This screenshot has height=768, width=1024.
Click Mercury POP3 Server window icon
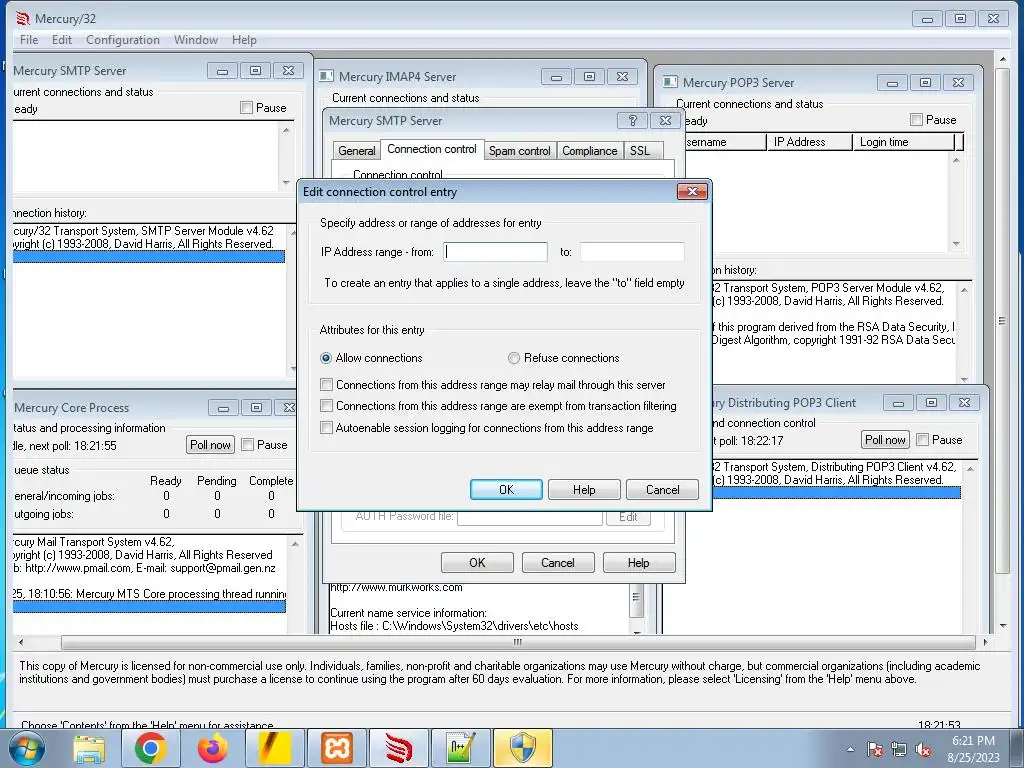coord(670,82)
